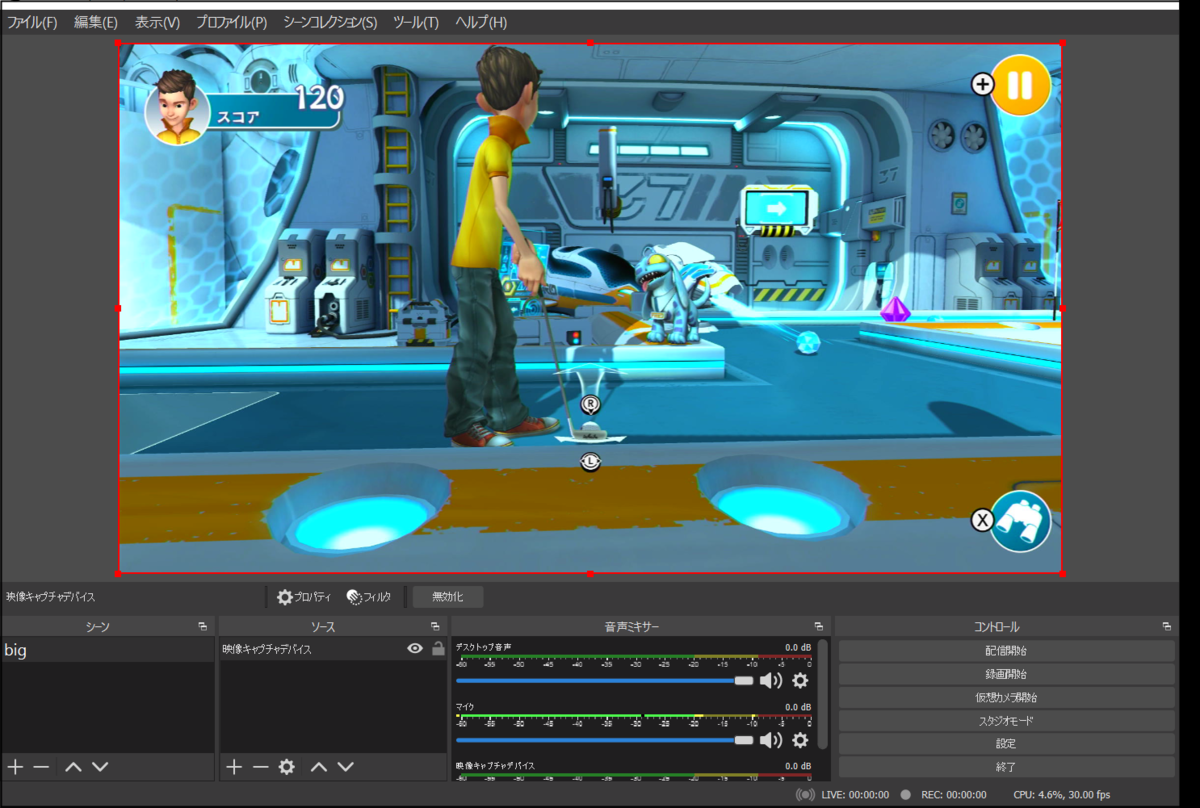Click the bottom-right red resize handle of preview
1200x808 pixels.
(1061, 574)
